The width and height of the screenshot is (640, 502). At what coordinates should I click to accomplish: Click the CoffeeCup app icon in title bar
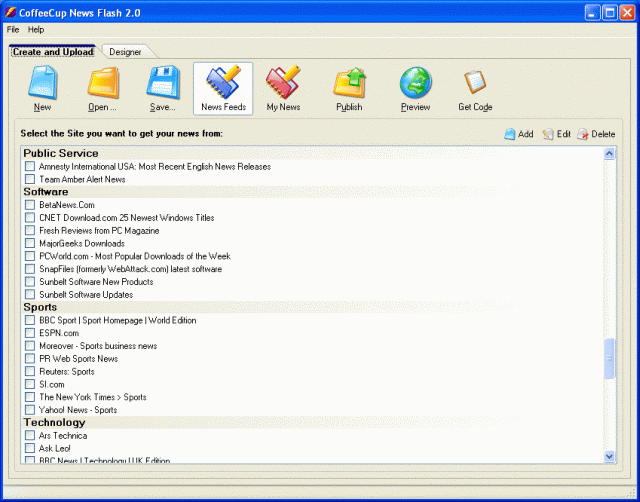pos(10,13)
